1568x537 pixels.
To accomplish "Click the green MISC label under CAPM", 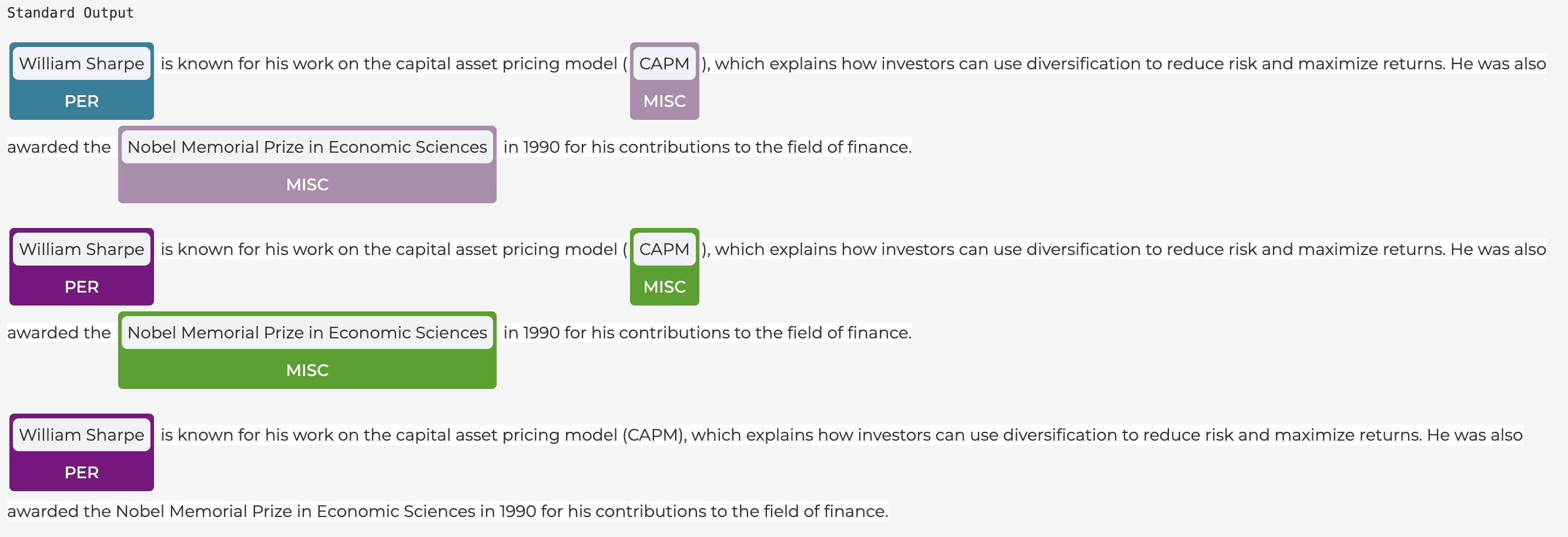I will pyautogui.click(x=664, y=287).
